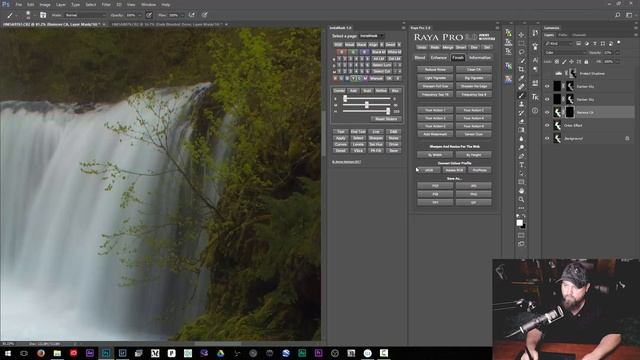Open the layer Fill dropdown
Image resolution: width=640 pixels, height=360 pixels.
pyautogui.click(x=617, y=62)
